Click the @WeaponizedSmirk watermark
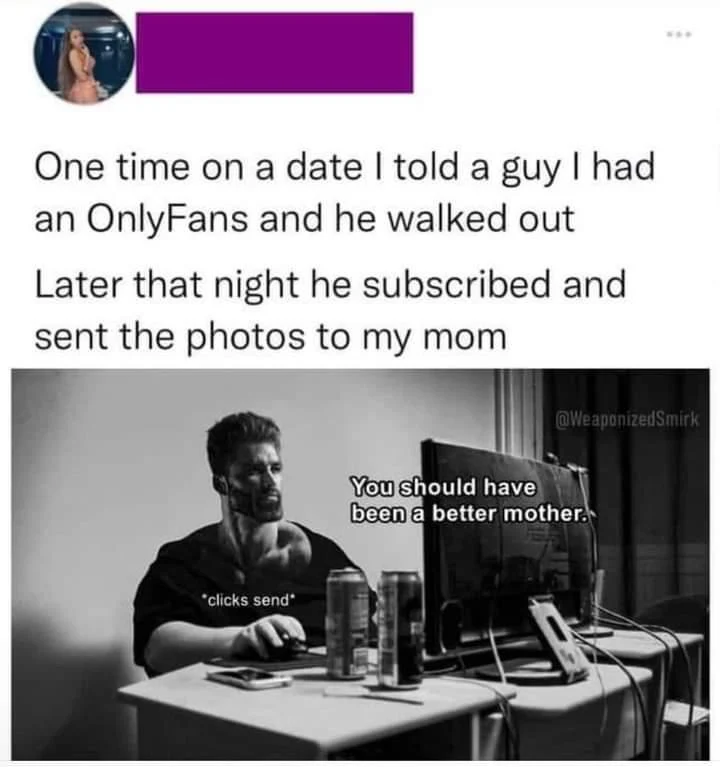Image resolution: width=720 pixels, height=767 pixels. point(628,419)
